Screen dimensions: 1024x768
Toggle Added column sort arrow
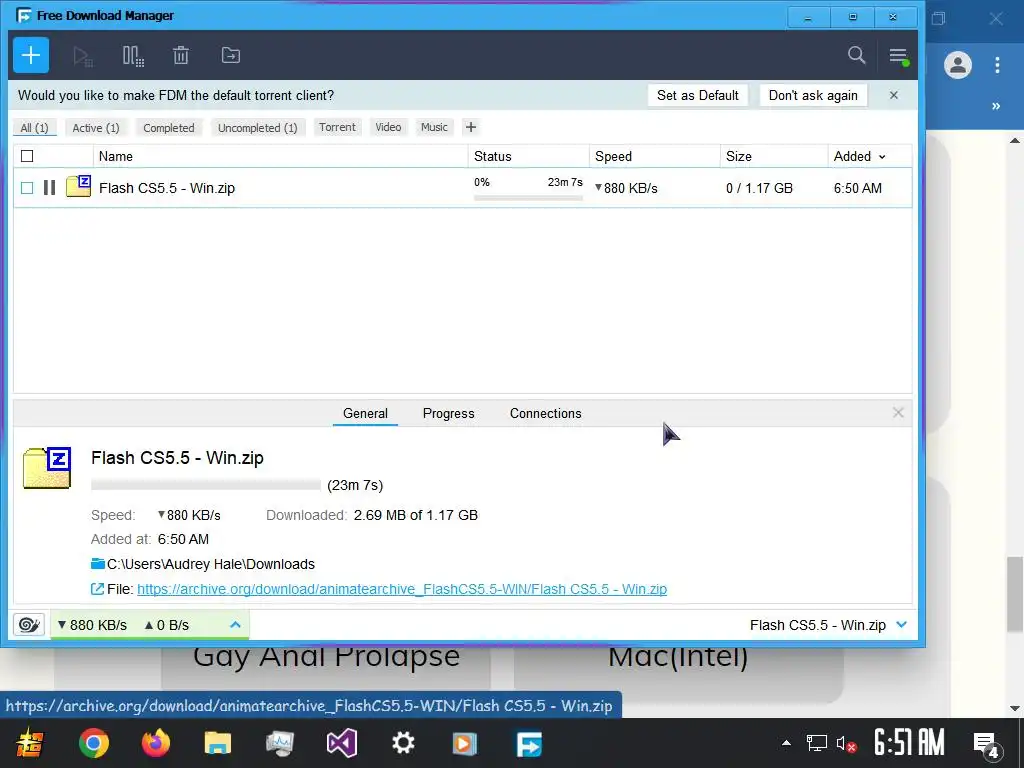[x=882, y=157]
